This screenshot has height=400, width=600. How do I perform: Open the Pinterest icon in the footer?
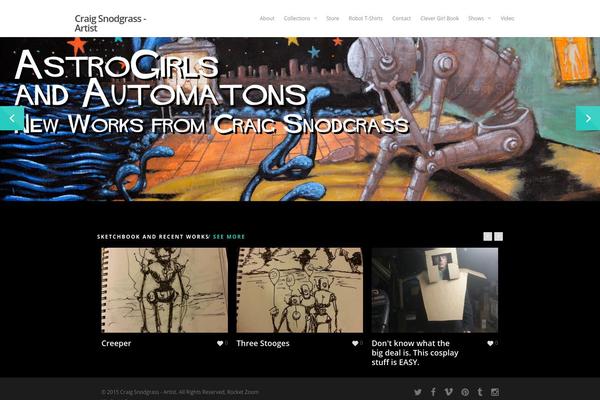pos(465,392)
